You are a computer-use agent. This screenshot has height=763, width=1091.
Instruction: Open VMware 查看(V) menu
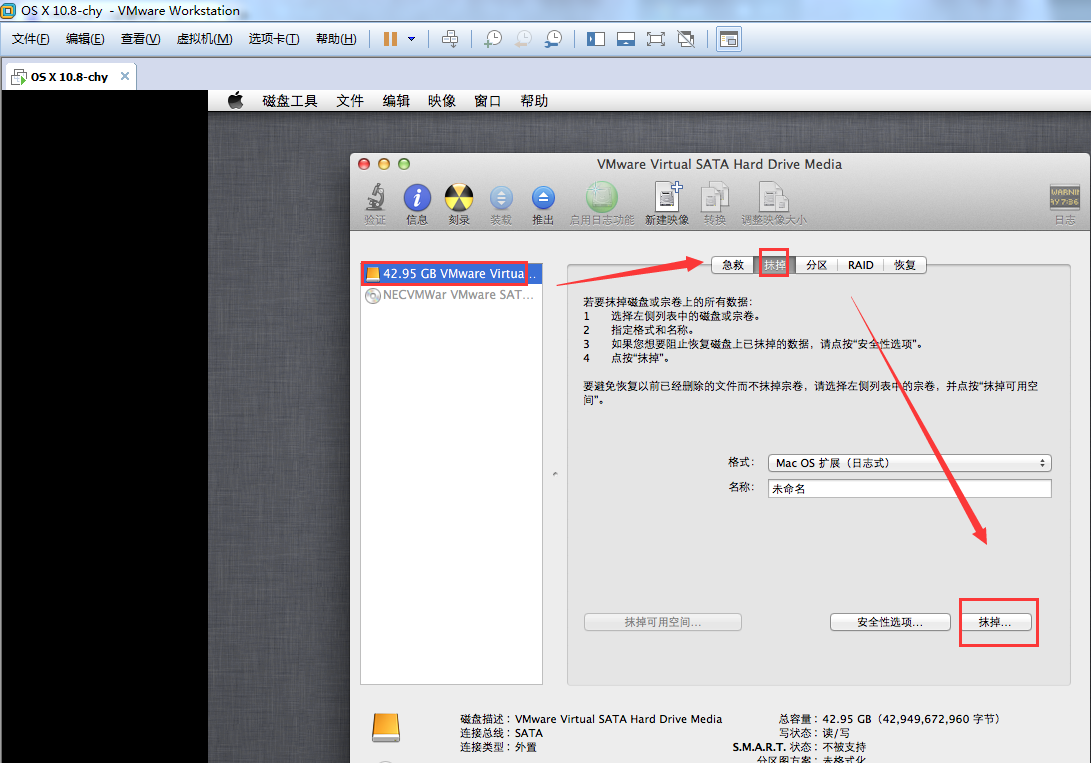point(141,39)
